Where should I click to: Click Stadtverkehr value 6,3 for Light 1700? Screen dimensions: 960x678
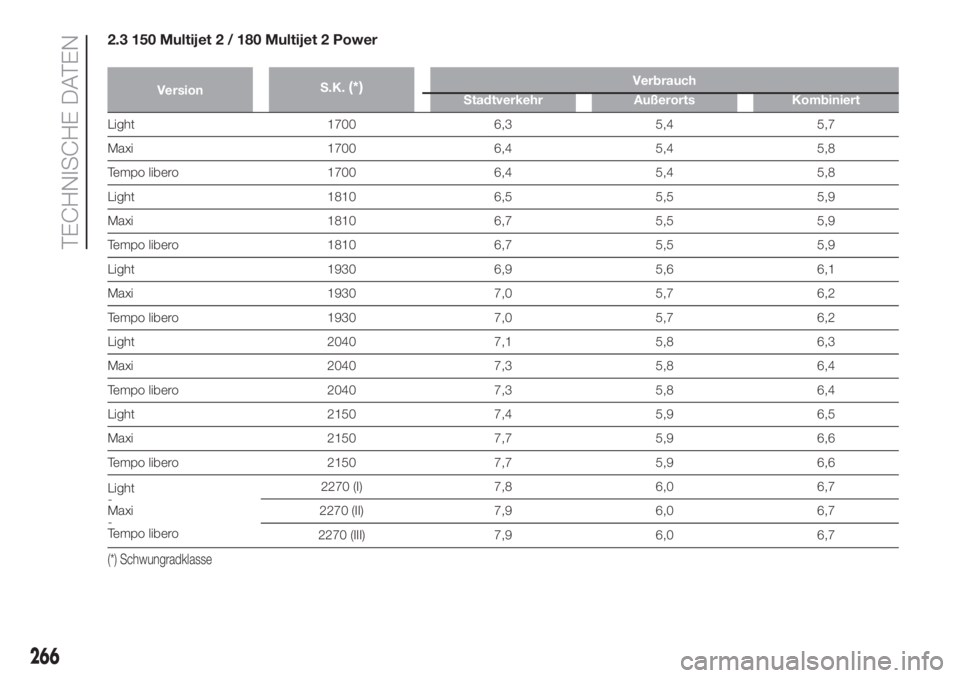(503, 124)
